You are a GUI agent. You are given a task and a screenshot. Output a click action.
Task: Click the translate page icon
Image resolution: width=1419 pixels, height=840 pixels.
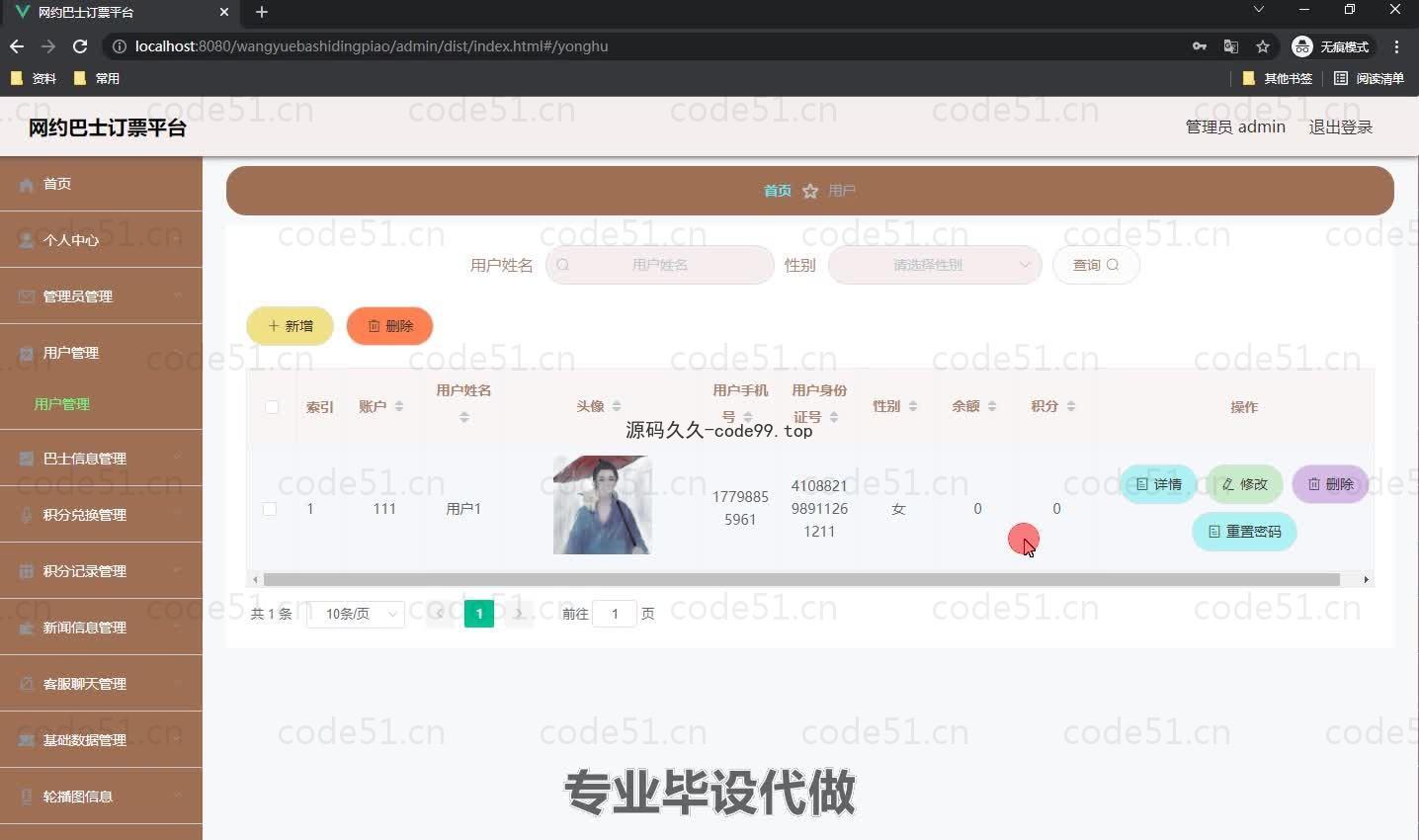1230,46
